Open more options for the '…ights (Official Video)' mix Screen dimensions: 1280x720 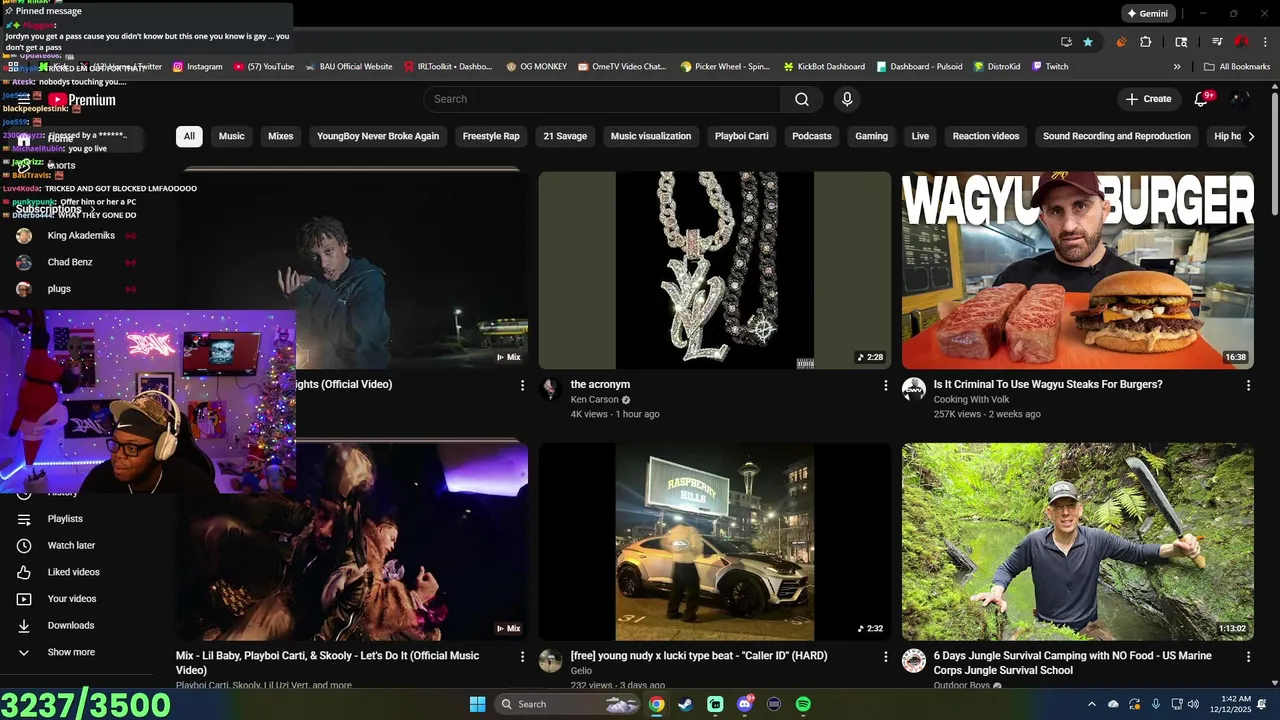point(522,385)
